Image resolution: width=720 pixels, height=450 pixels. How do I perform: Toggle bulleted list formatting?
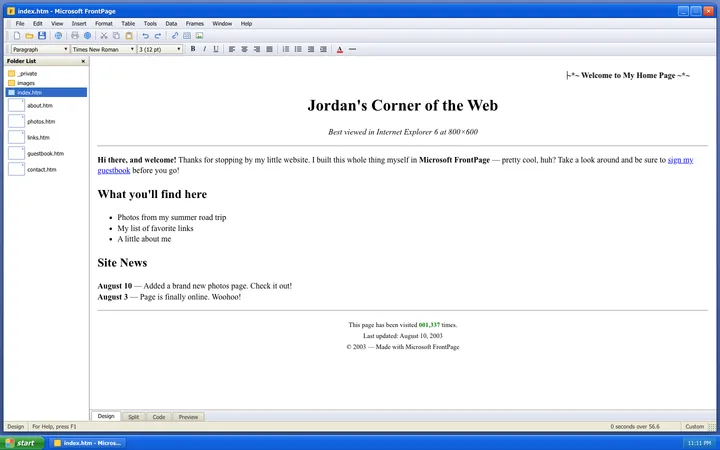coord(298,49)
